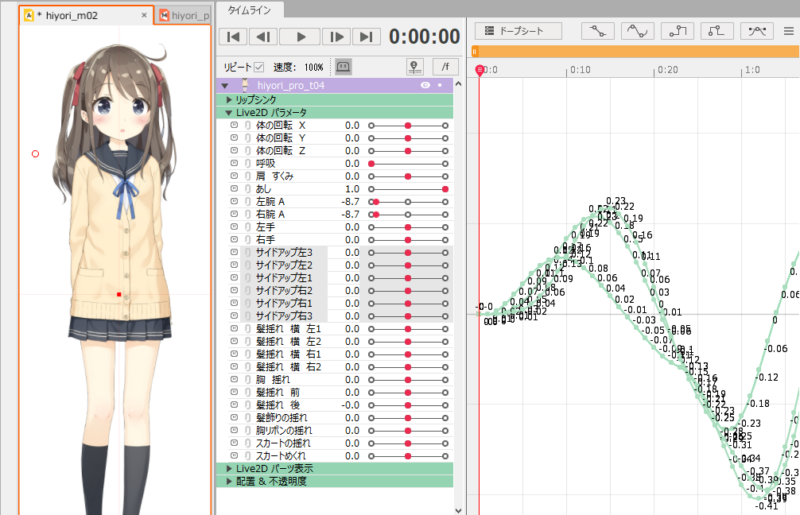This screenshot has height=515, width=800.
Task: Click the あし parameter slider
Action: [408, 189]
